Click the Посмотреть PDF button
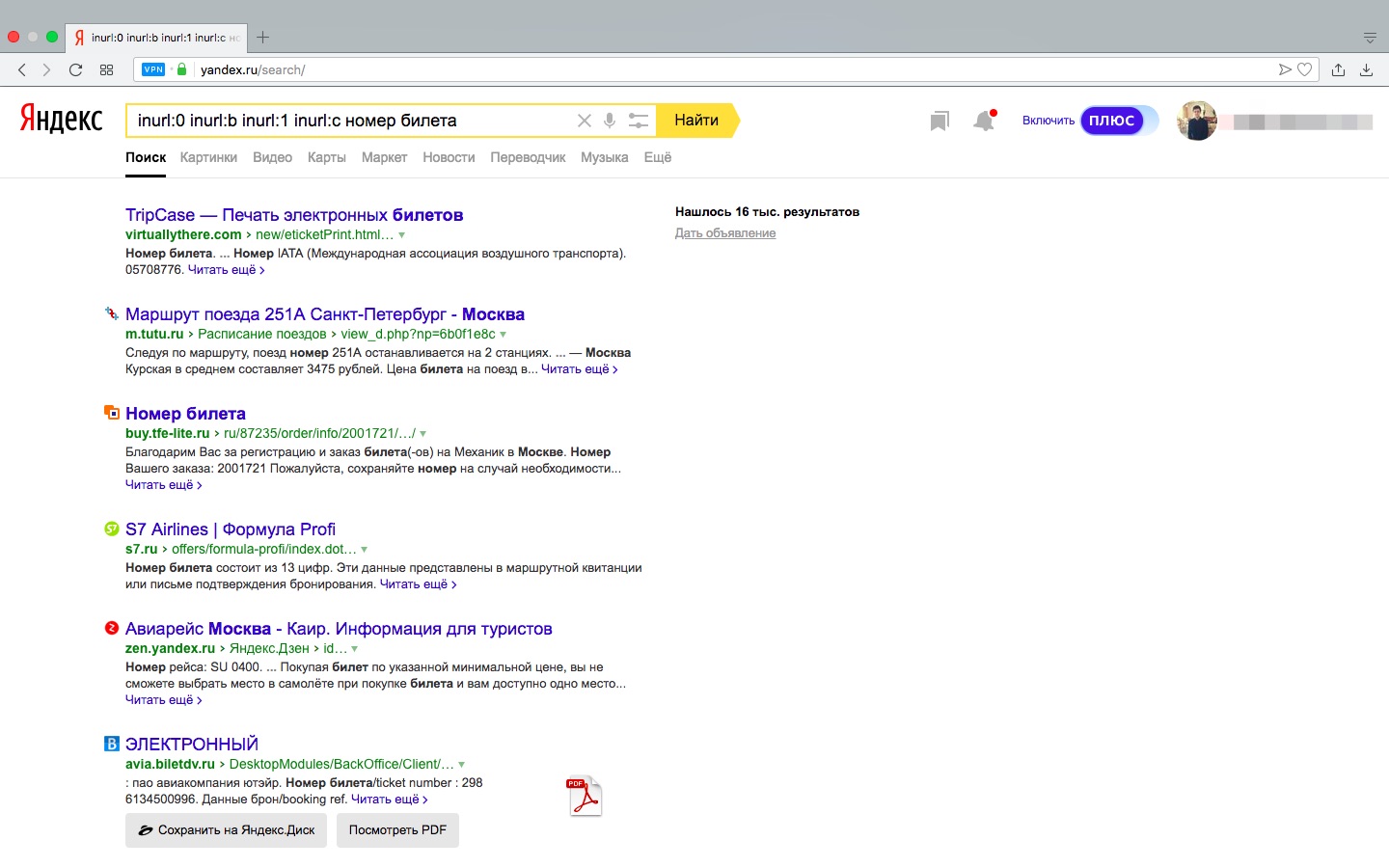 pos(397,830)
